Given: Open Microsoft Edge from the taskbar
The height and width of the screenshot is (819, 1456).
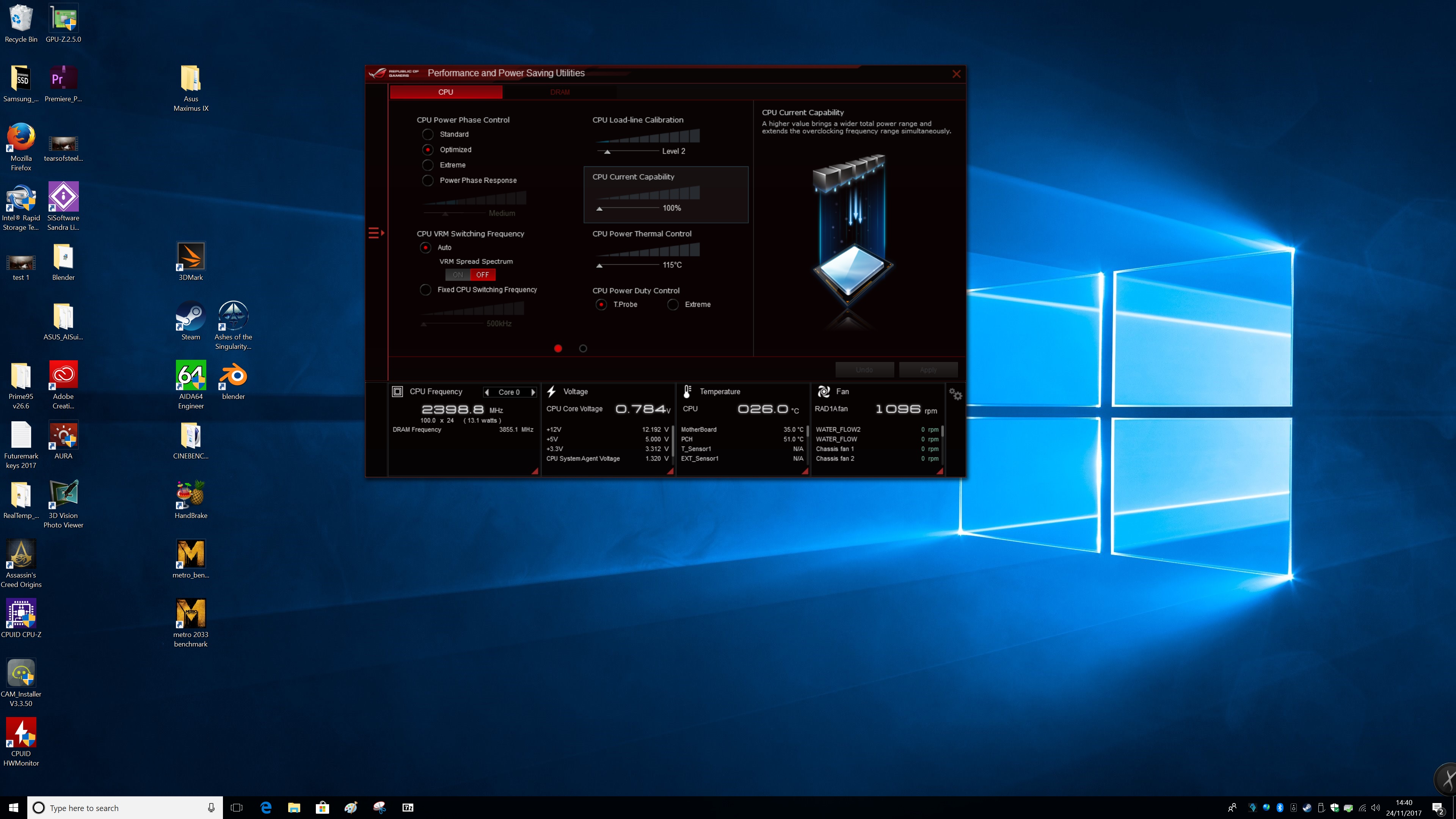Looking at the screenshot, I should (x=266, y=808).
